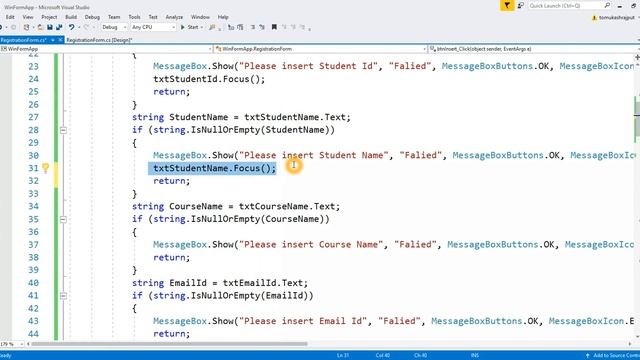The width and height of the screenshot is (640, 360).
Task: Open the Test menu
Action: pos(153,17)
